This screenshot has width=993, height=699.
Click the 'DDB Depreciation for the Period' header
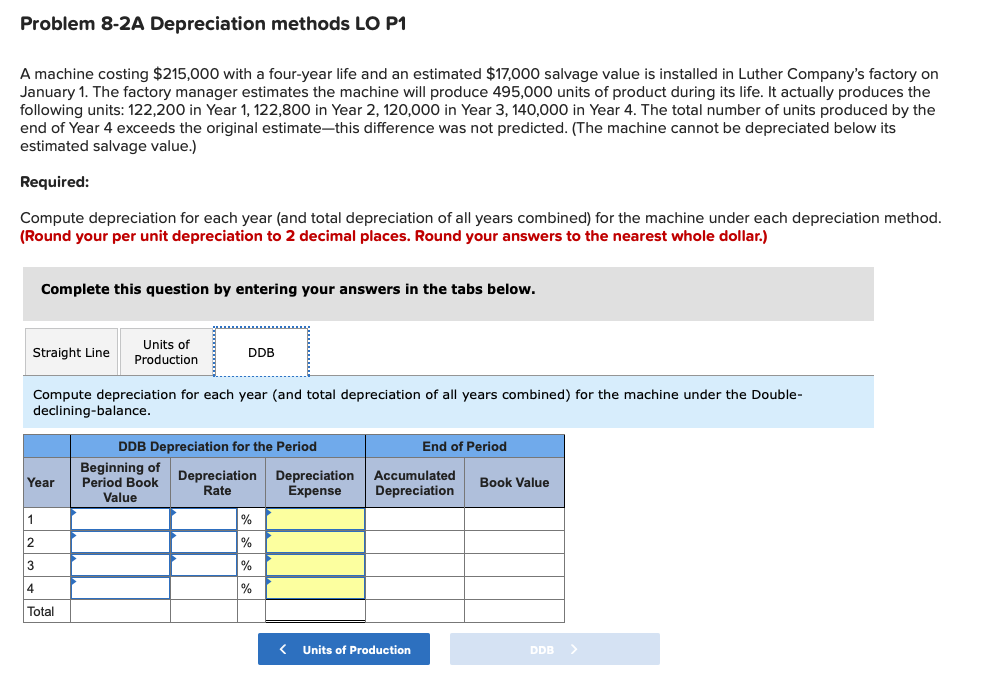pos(217,446)
